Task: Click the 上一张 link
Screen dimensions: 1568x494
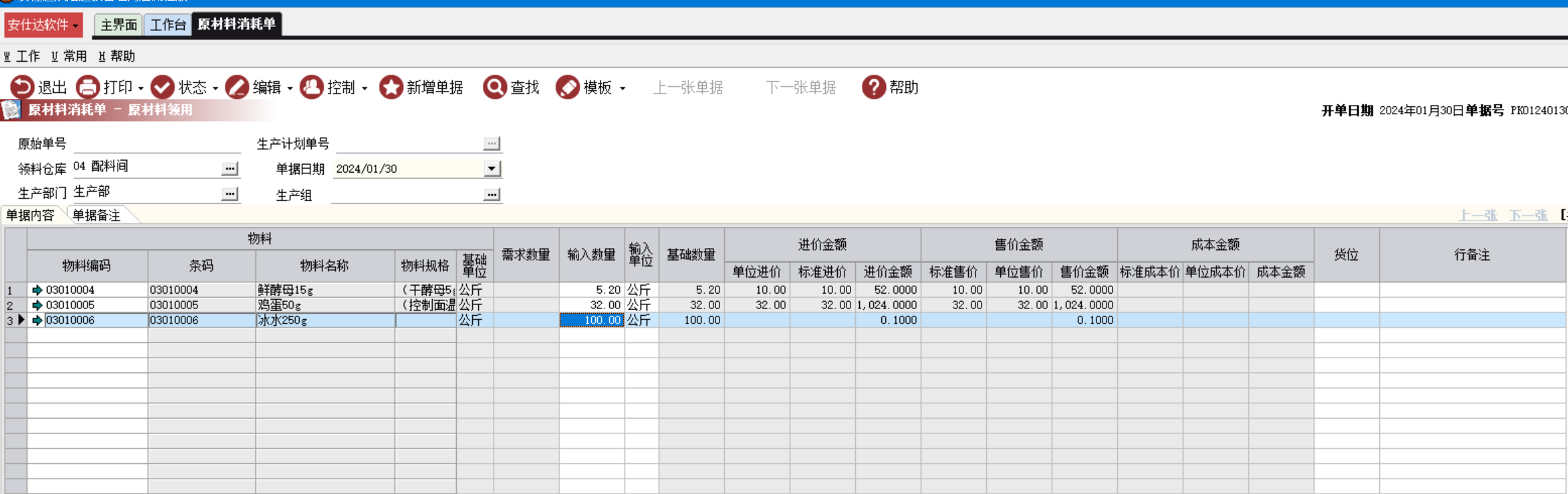Action: click(x=1478, y=215)
